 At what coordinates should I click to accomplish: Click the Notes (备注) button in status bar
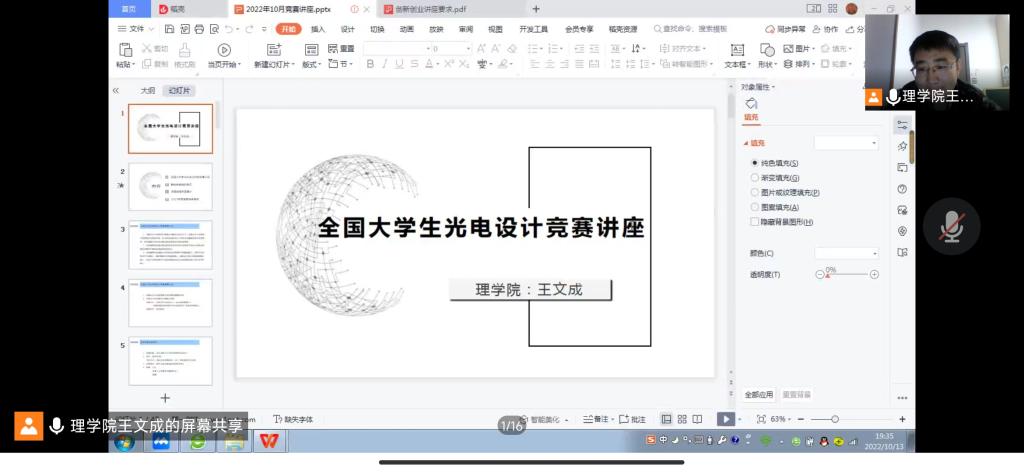596,419
